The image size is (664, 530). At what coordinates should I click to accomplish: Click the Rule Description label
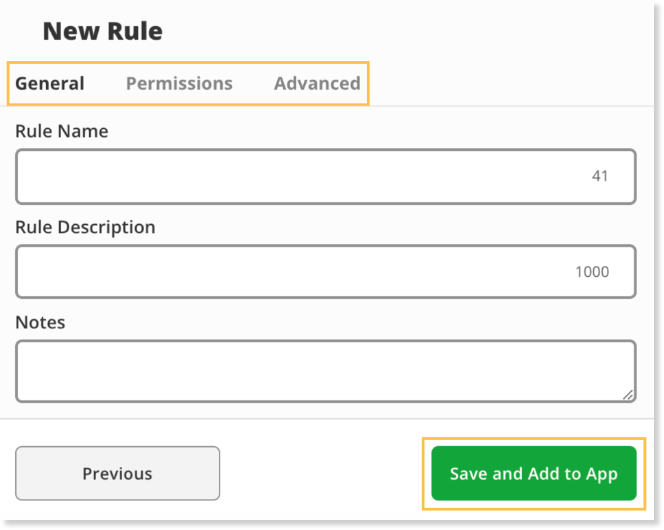tap(85, 227)
